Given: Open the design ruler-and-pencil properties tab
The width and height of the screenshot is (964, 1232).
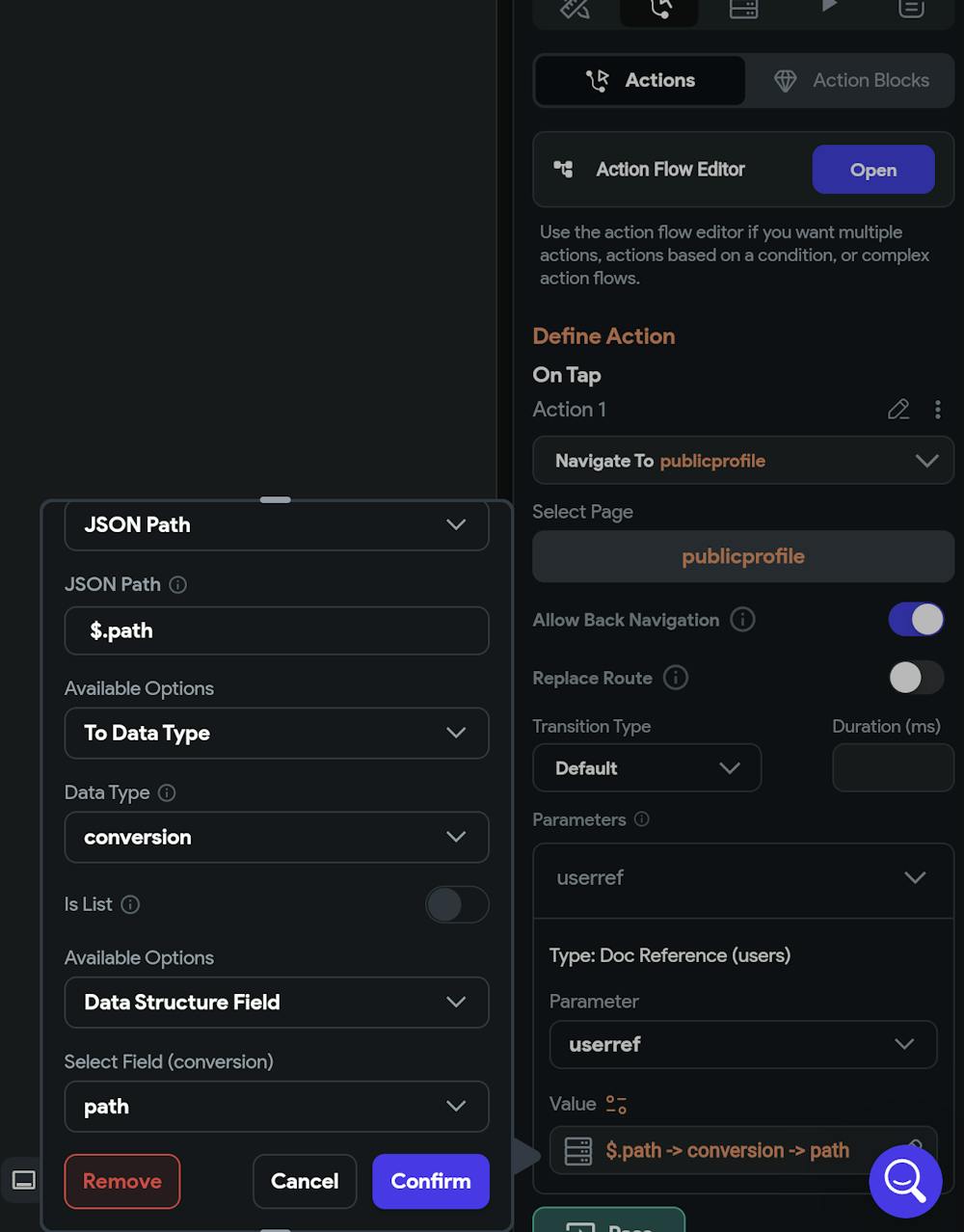Looking at the screenshot, I should pyautogui.click(x=575, y=9).
